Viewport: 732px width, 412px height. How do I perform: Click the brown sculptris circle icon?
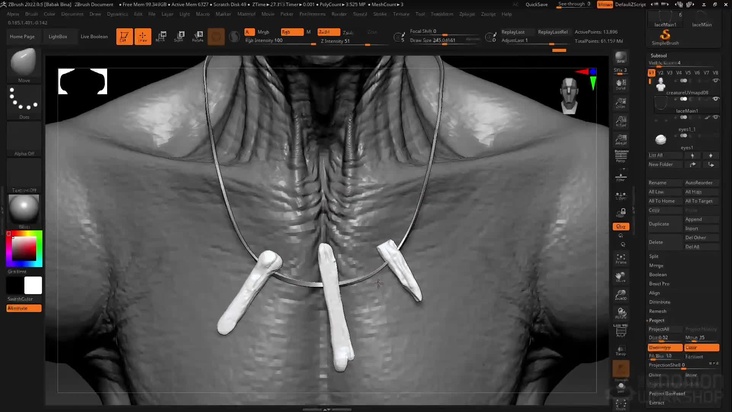pos(216,36)
